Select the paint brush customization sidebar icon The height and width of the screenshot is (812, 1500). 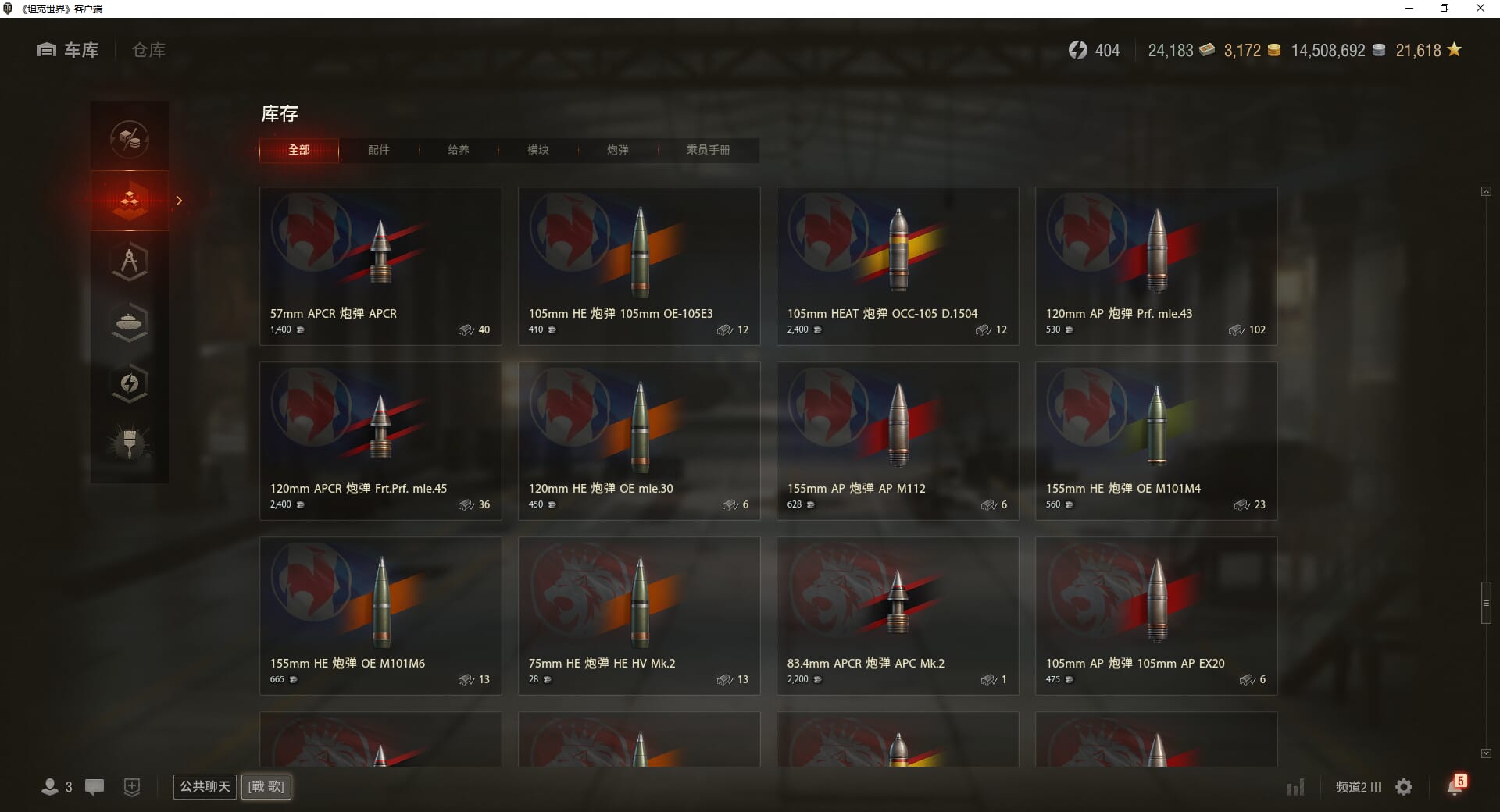click(x=130, y=444)
